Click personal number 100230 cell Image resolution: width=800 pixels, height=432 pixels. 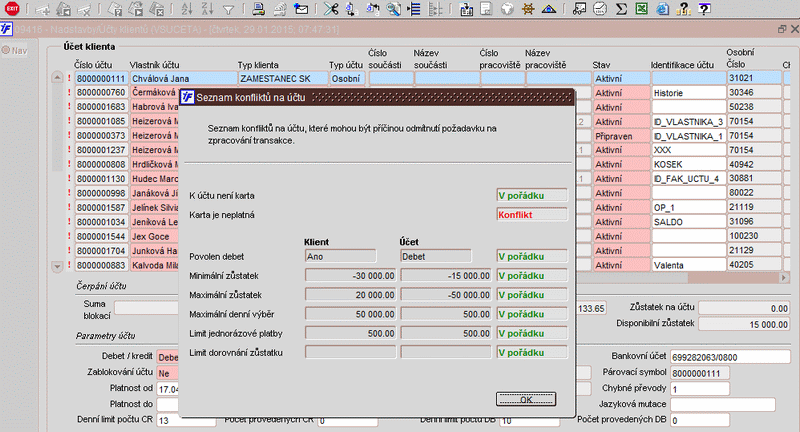click(x=754, y=236)
